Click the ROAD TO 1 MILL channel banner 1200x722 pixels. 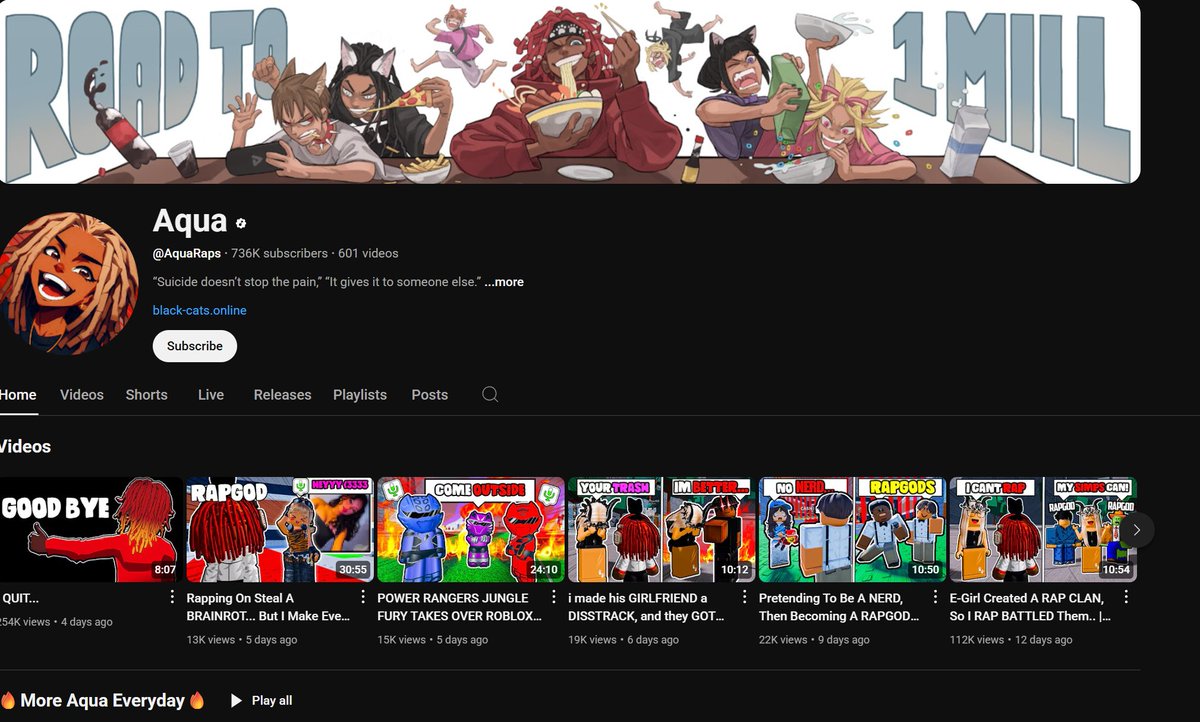pos(570,92)
